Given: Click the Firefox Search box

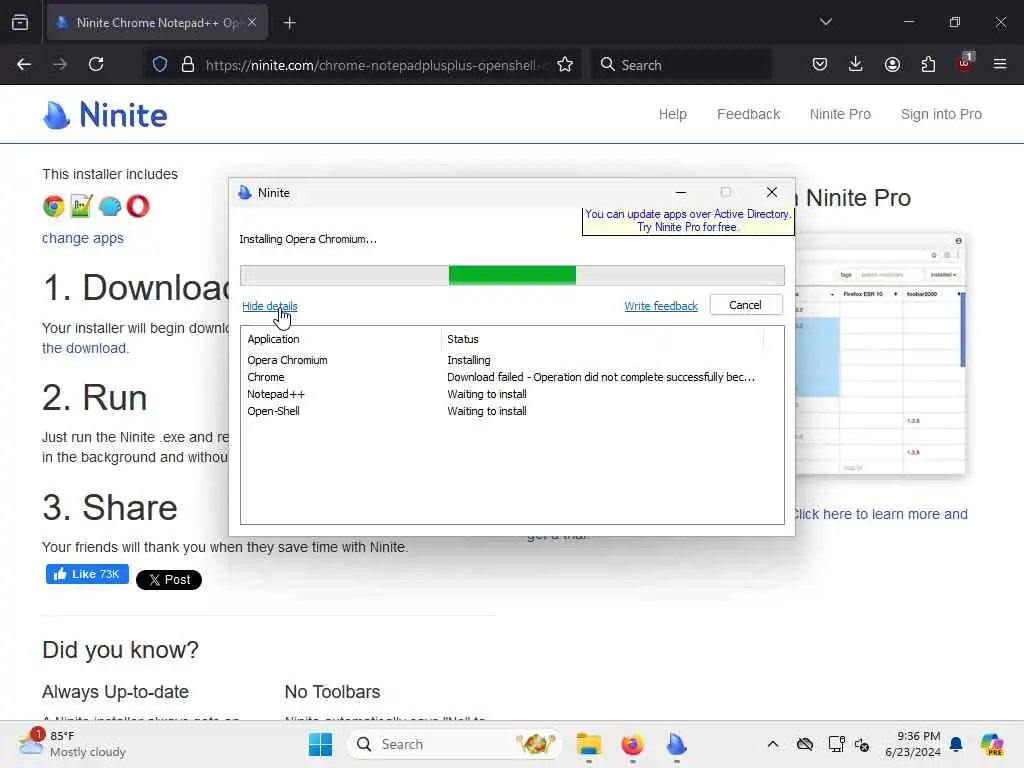Looking at the screenshot, I should click(682, 65).
